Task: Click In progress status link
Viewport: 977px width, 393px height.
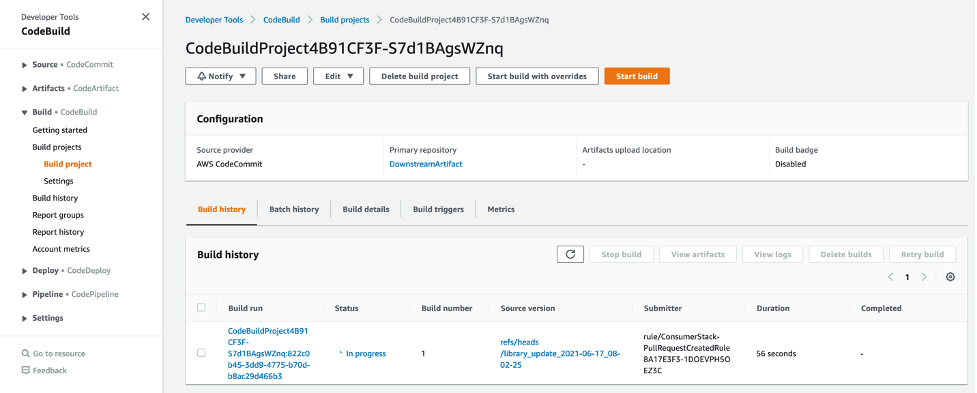Action: click(366, 353)
